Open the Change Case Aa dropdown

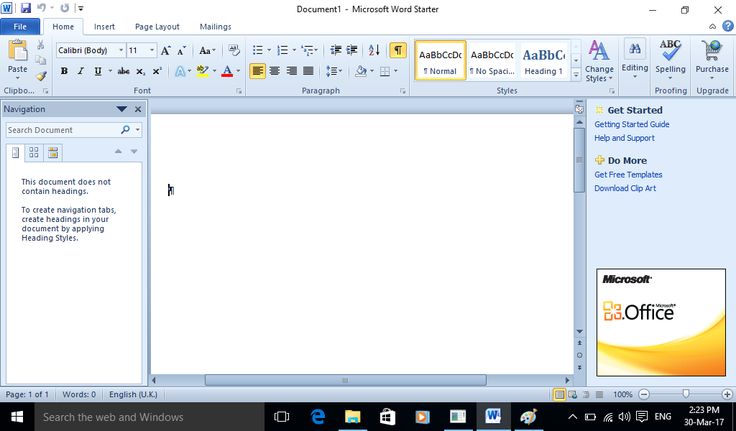pos(207,50)
